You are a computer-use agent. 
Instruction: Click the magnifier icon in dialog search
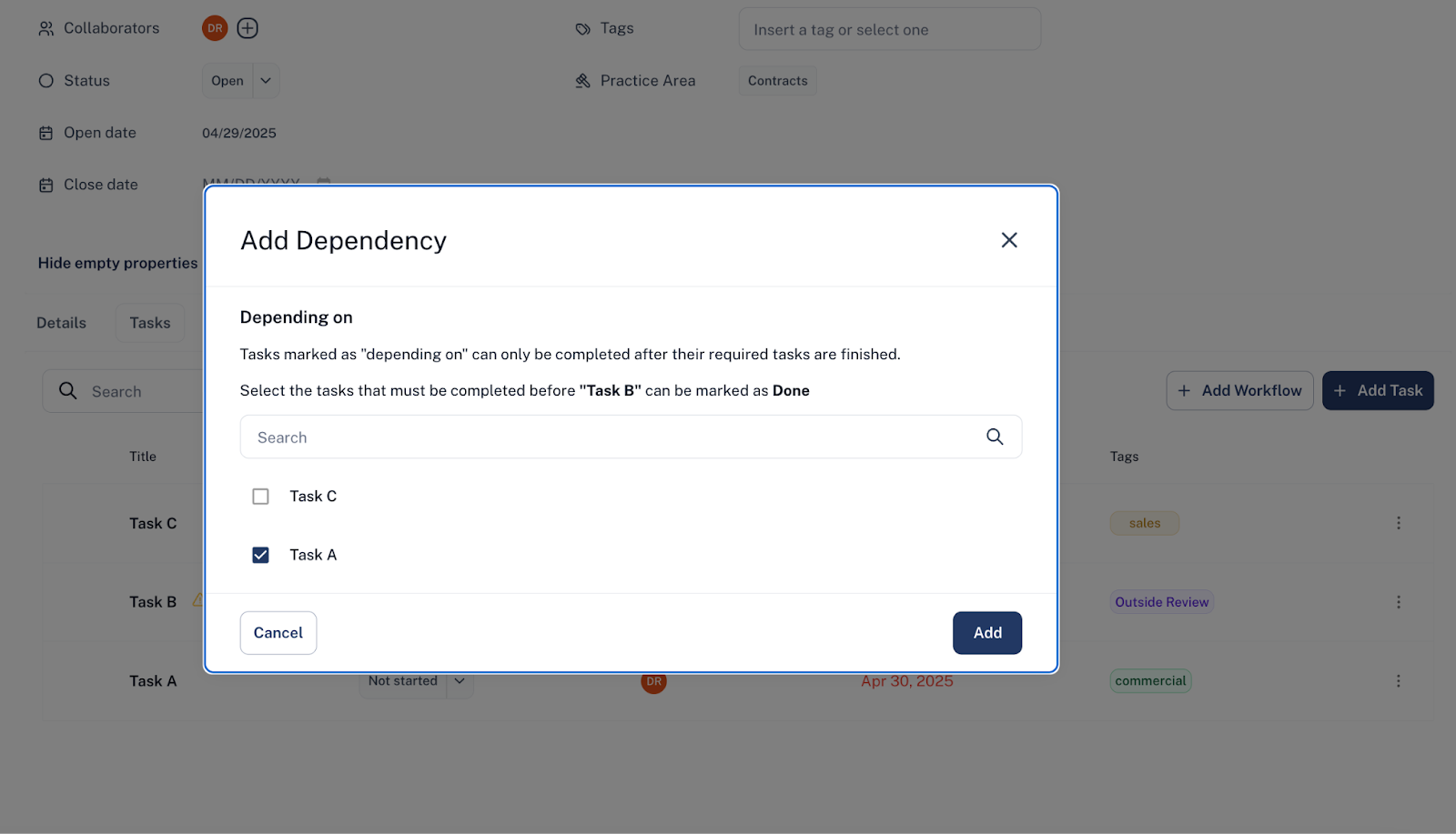[x=995, y=437]
